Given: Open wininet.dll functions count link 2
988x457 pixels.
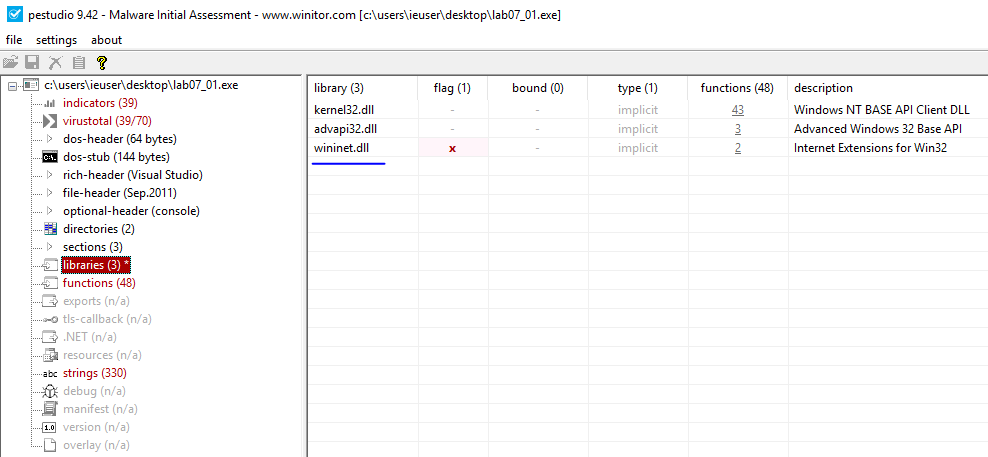Looking at the screenshot, I should click(x=738, y=148).
